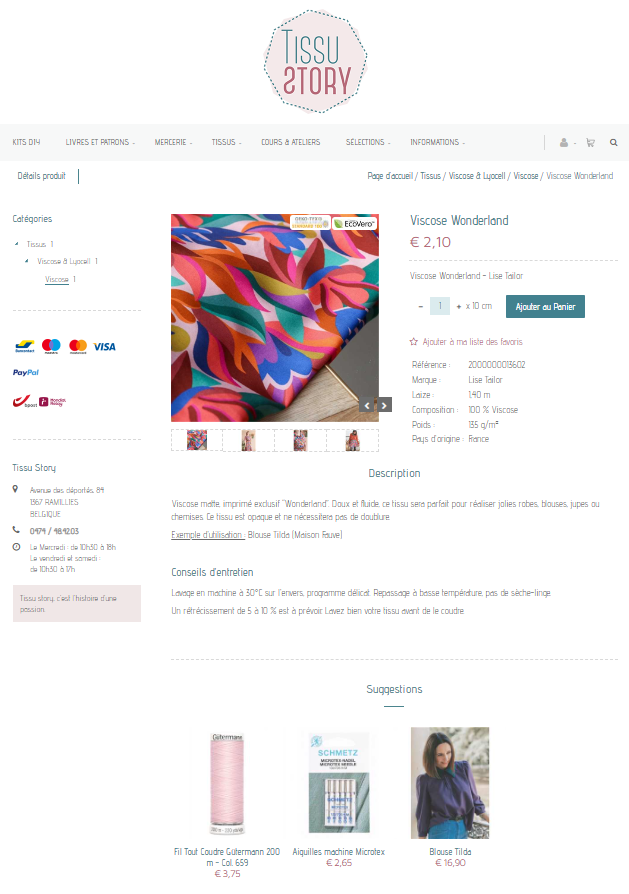
Task: Click Ajouter au Panier button
Action: (545, 307)
